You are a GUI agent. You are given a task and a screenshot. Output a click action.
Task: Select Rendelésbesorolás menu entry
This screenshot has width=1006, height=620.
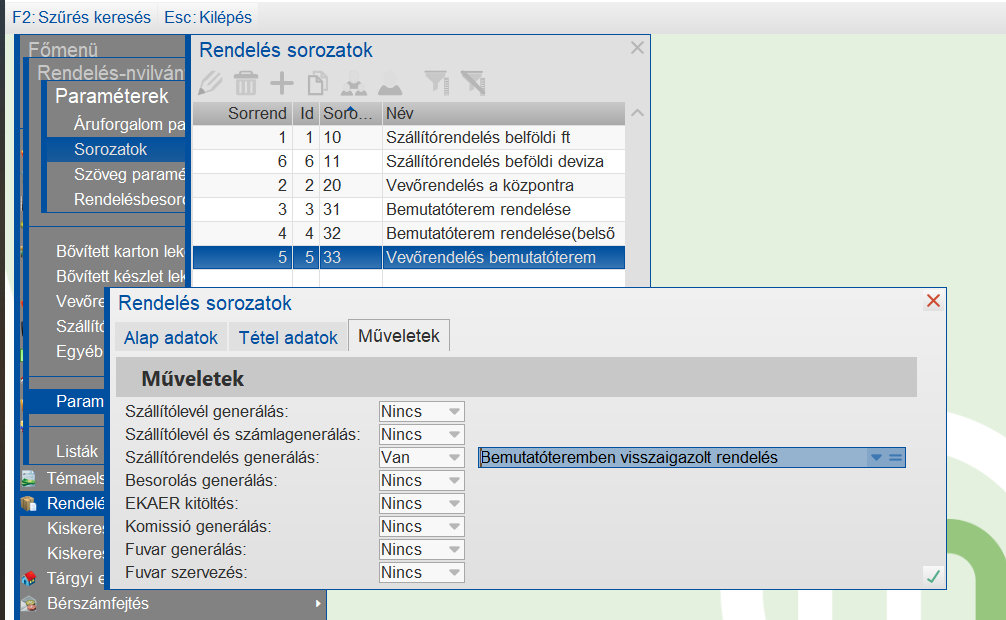129,199
